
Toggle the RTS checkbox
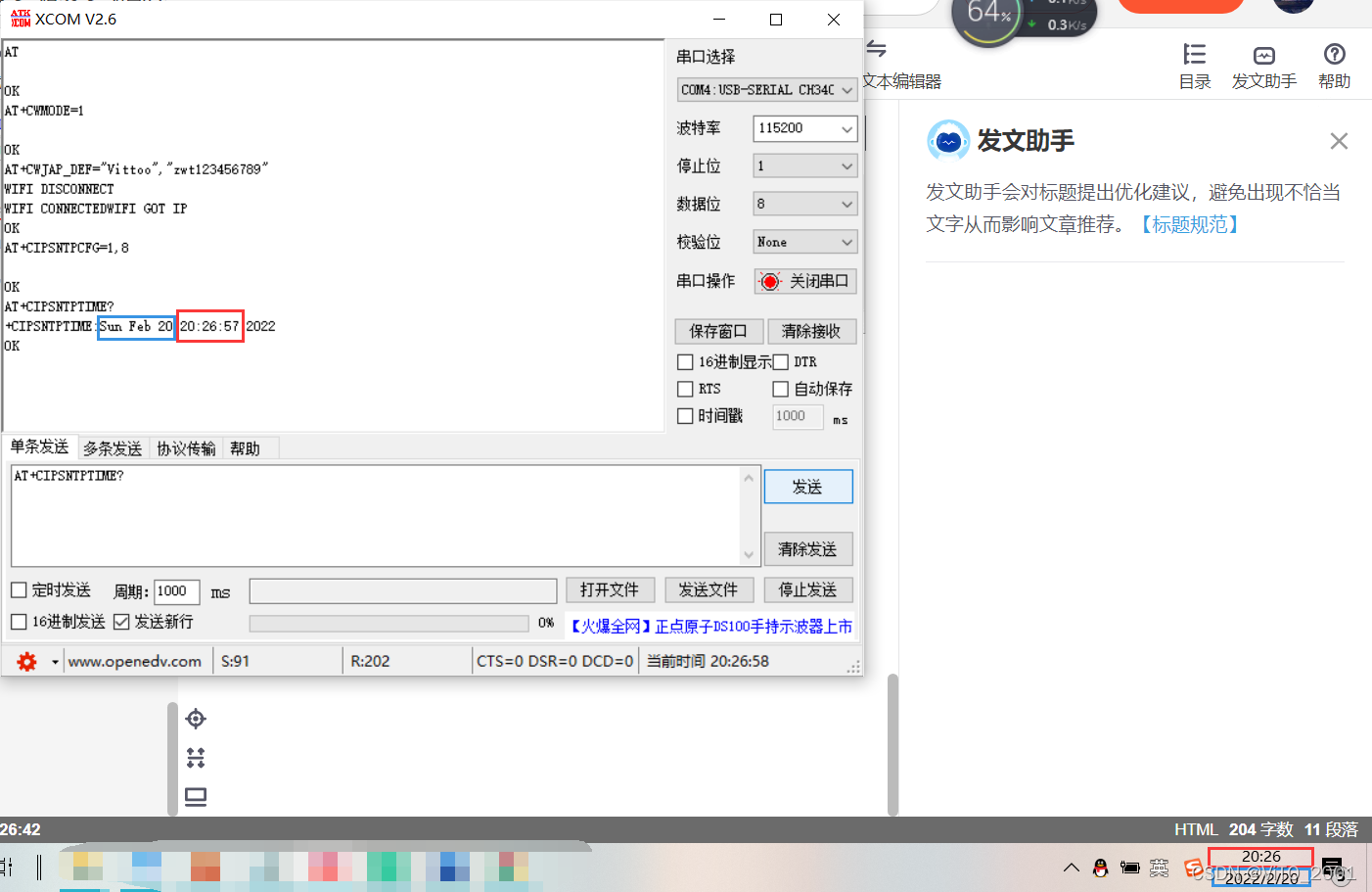point(685,389)
